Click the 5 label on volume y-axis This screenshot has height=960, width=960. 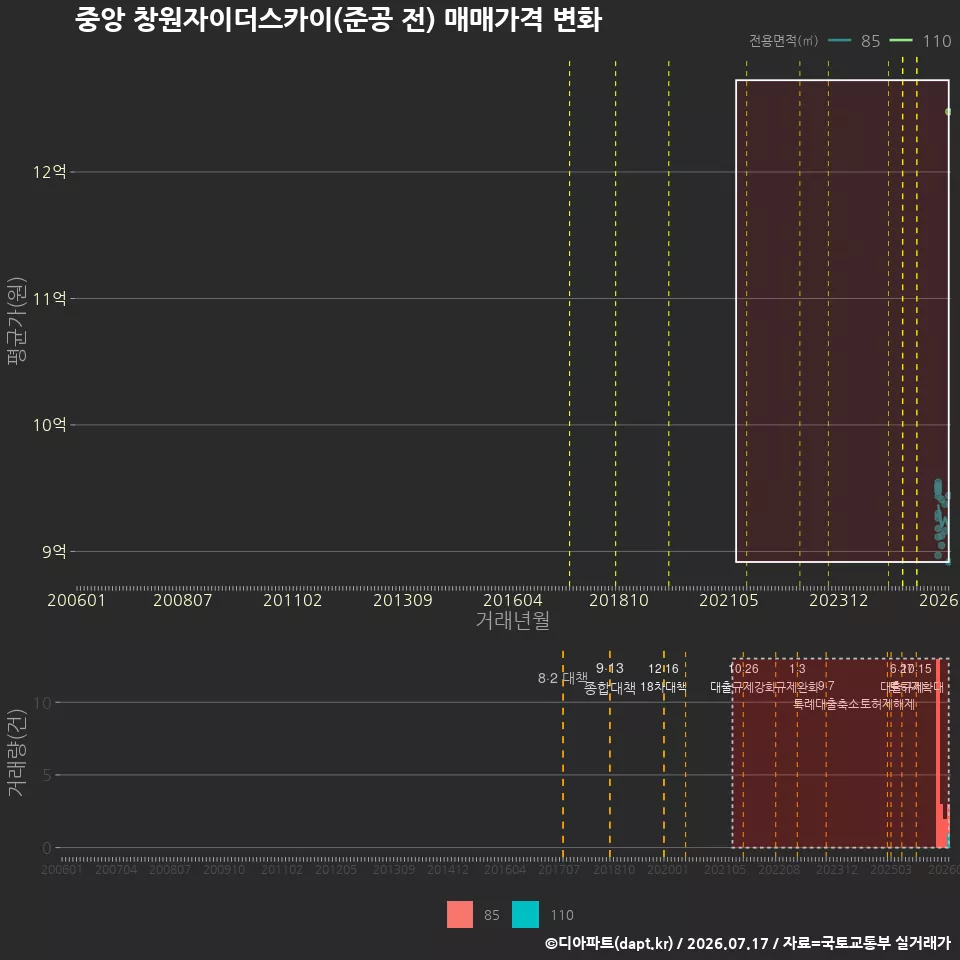point(47,775)
